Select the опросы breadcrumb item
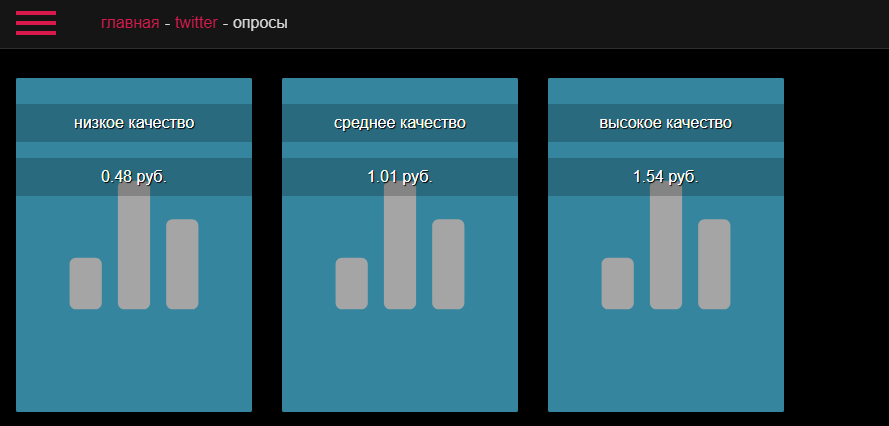Screen dimensions: 889x426 [x=260, y=24]
